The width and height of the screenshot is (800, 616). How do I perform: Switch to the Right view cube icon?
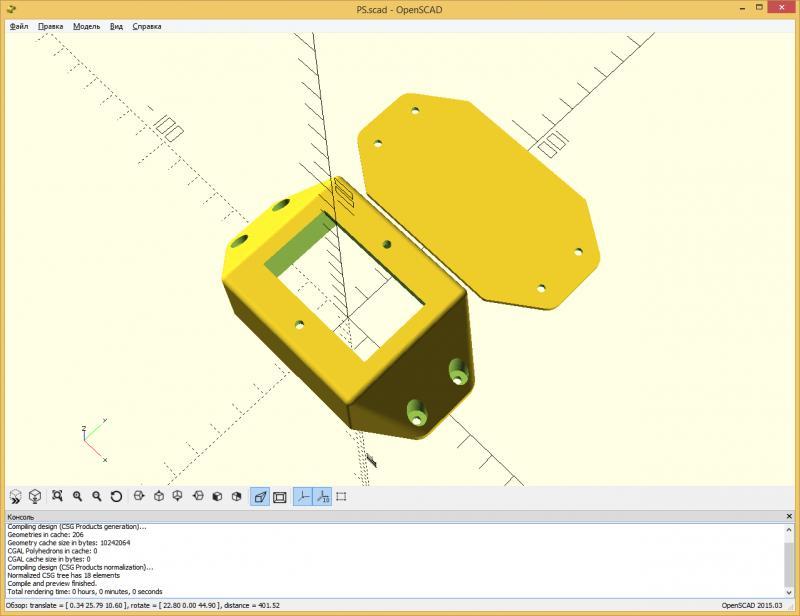tap(139, 496)
